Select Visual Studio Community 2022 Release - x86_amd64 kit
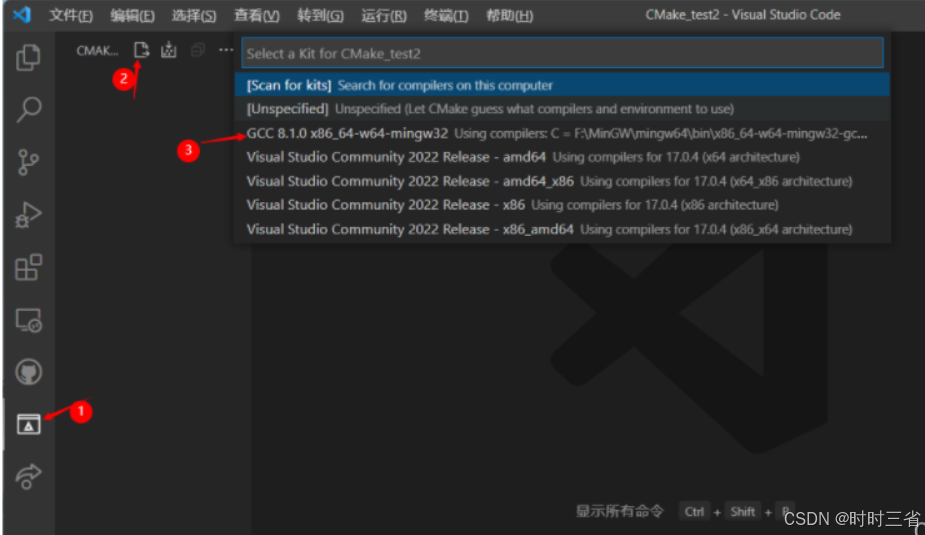This screenshot has height=535, width=925. pos(562,229)
